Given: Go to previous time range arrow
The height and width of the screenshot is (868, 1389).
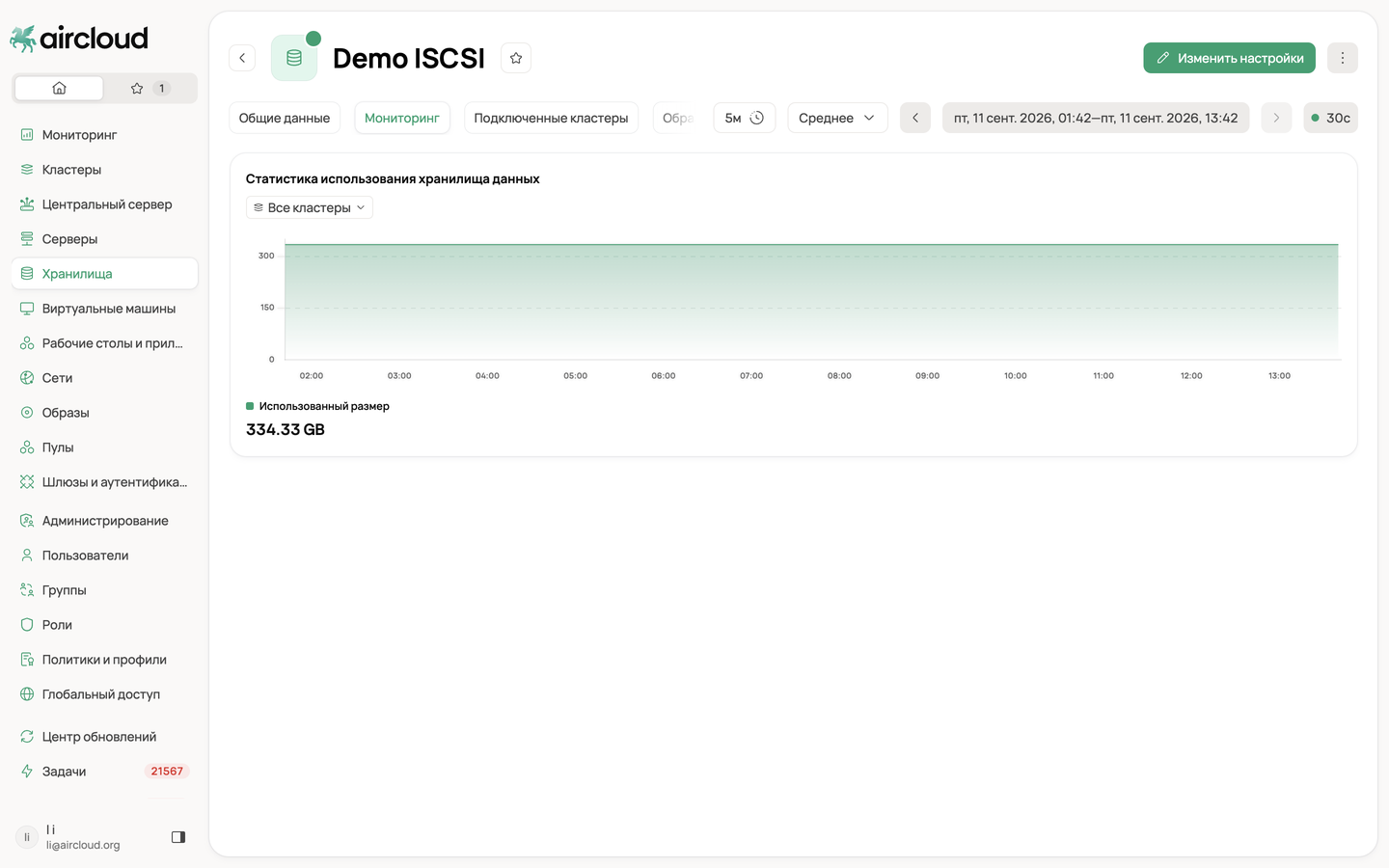Looking at the screenshot, I should coord(915,118).
